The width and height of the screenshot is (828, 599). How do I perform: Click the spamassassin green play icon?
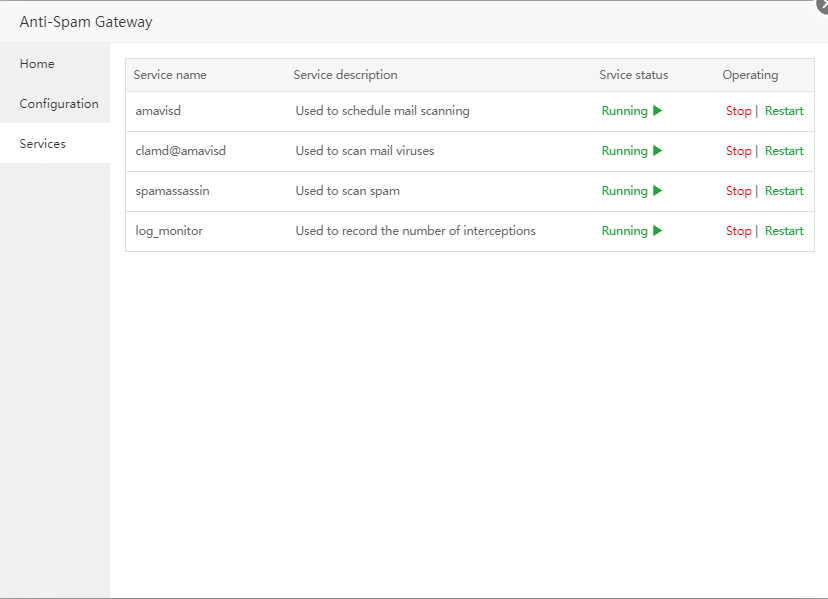pos(657,191)
